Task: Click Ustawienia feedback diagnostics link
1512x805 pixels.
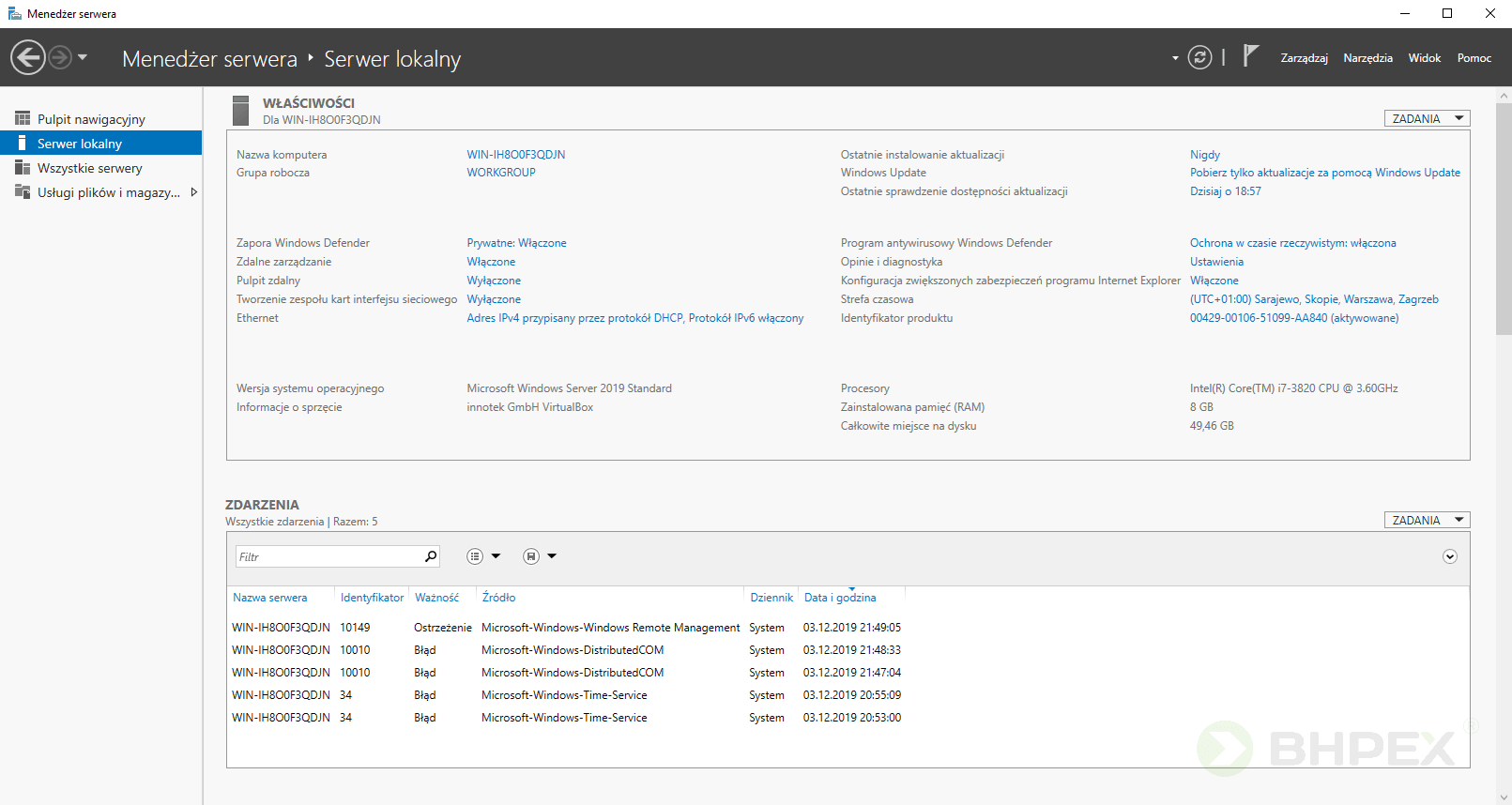Action: pos(1216,262)
